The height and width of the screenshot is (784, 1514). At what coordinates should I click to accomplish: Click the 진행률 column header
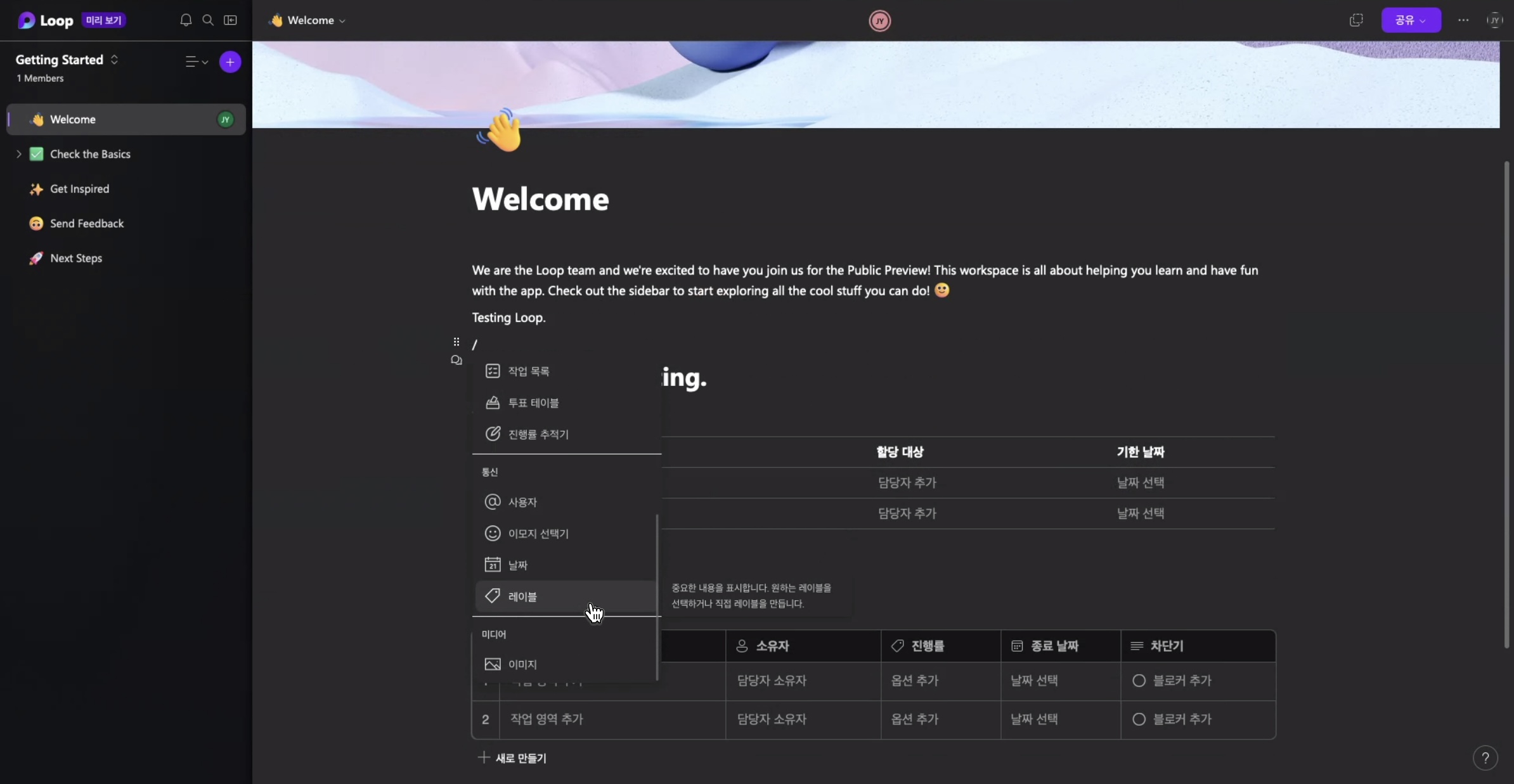click(x=941, y=646)
